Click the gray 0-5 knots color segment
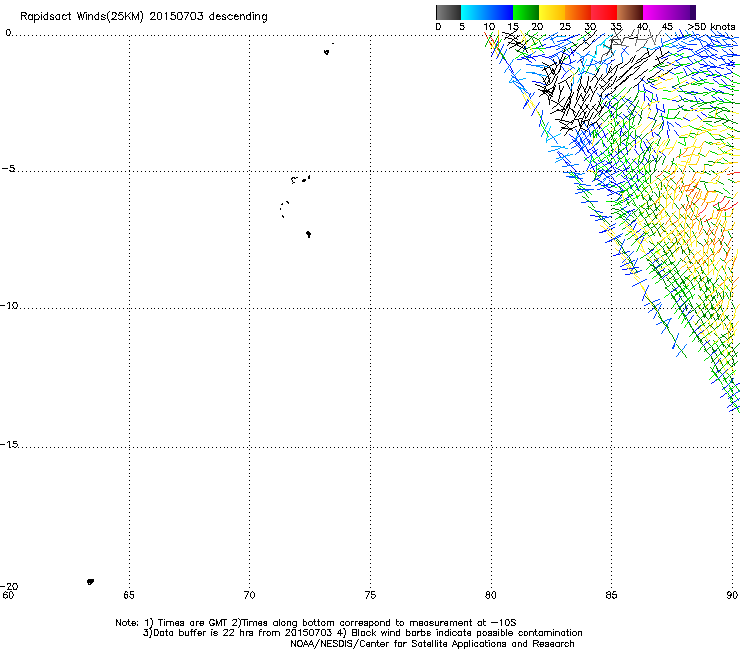Image resolution: width=740 pixels, height=650 pixels. (448, 12)
